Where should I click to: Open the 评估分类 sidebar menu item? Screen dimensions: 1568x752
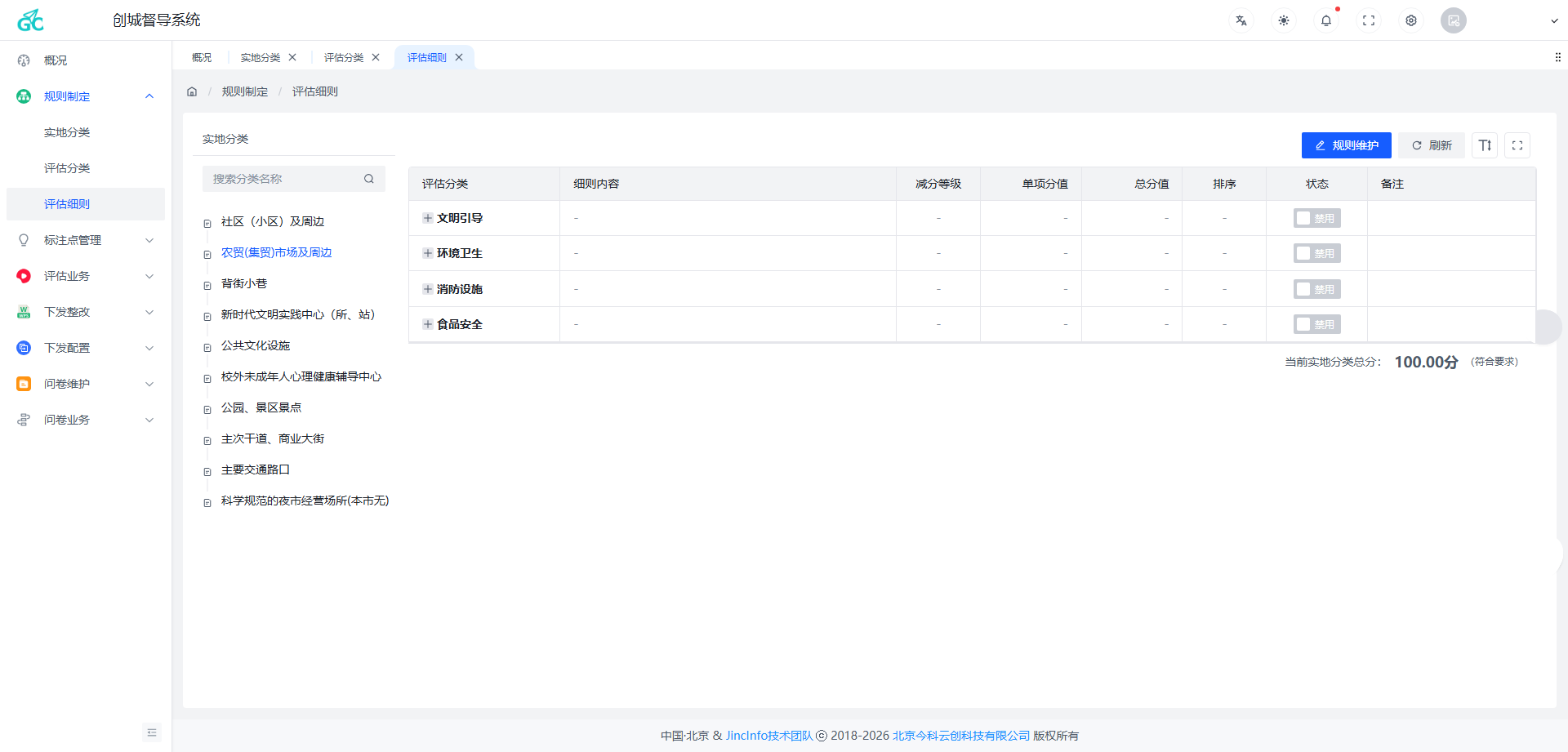[67, 168]
